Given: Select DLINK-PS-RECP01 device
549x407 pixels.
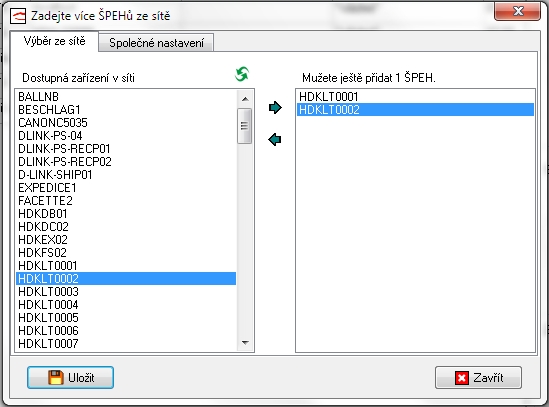Looking at the screenshot, I should pyautogui.click(x=126, y=149).
